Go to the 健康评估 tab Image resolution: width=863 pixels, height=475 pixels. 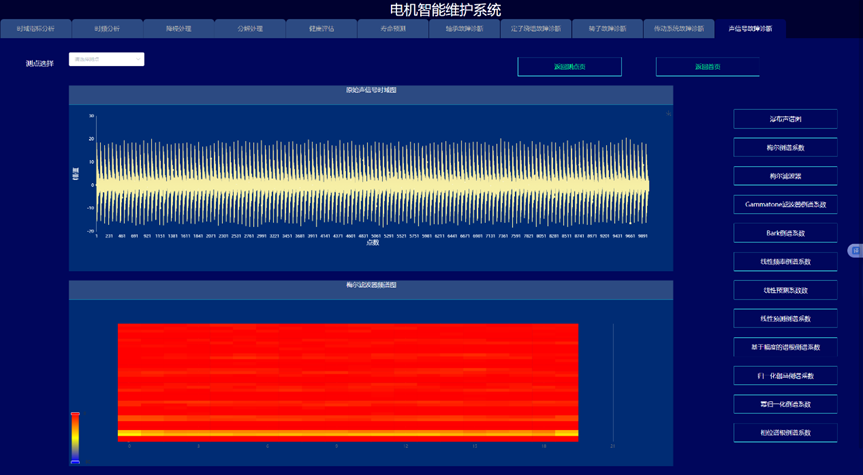point(322,29)
